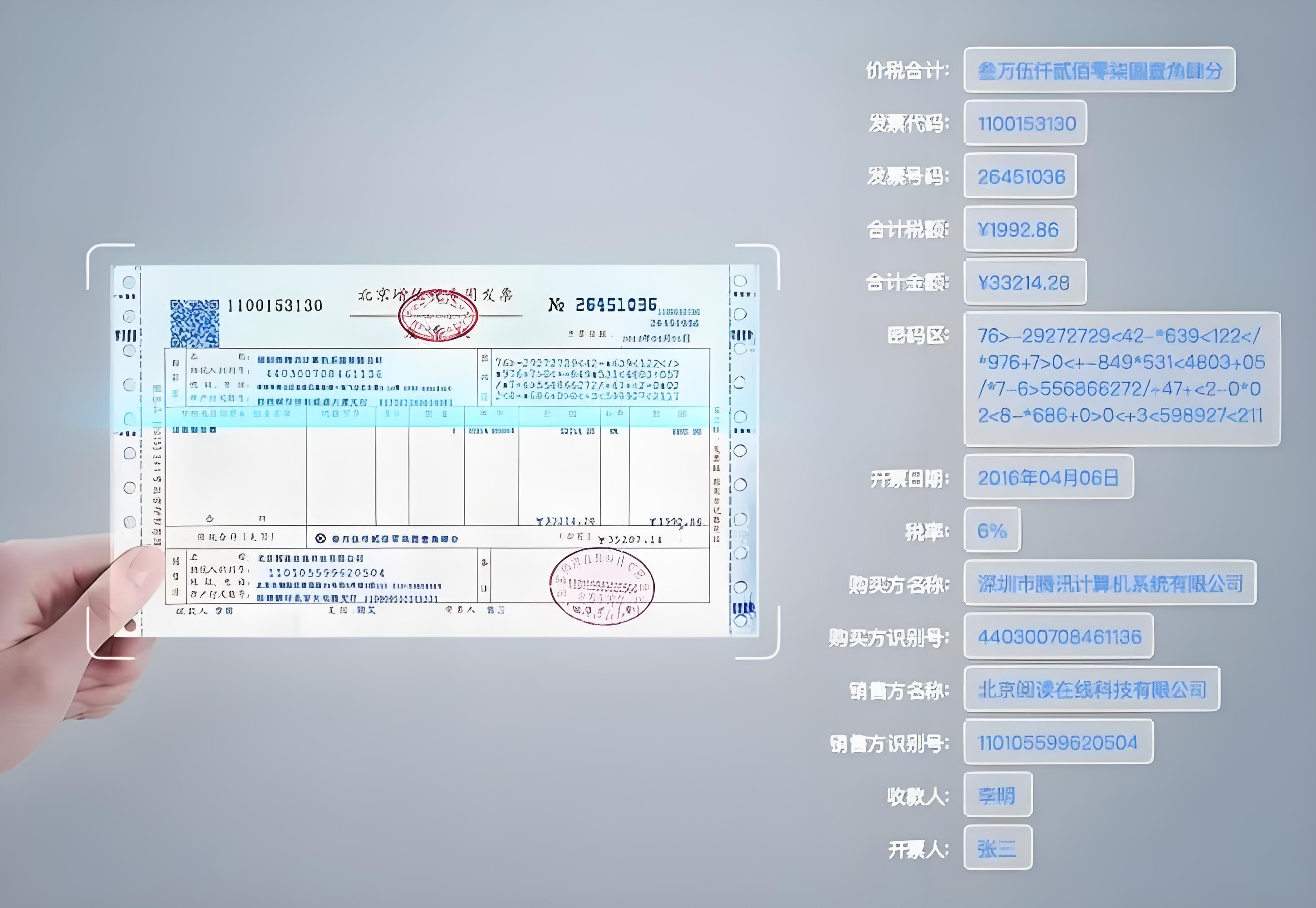Click the QR code on the invoice

coord(195,324)
